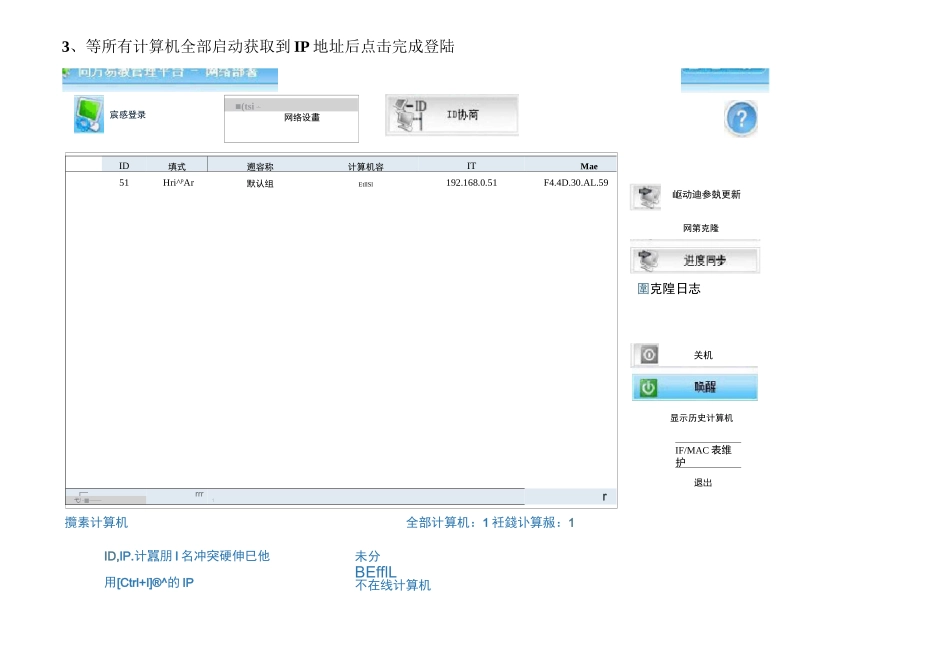Click the 不在线计算机 legend text
This screenshot has height=672, width=950.
tap(393, 585)
